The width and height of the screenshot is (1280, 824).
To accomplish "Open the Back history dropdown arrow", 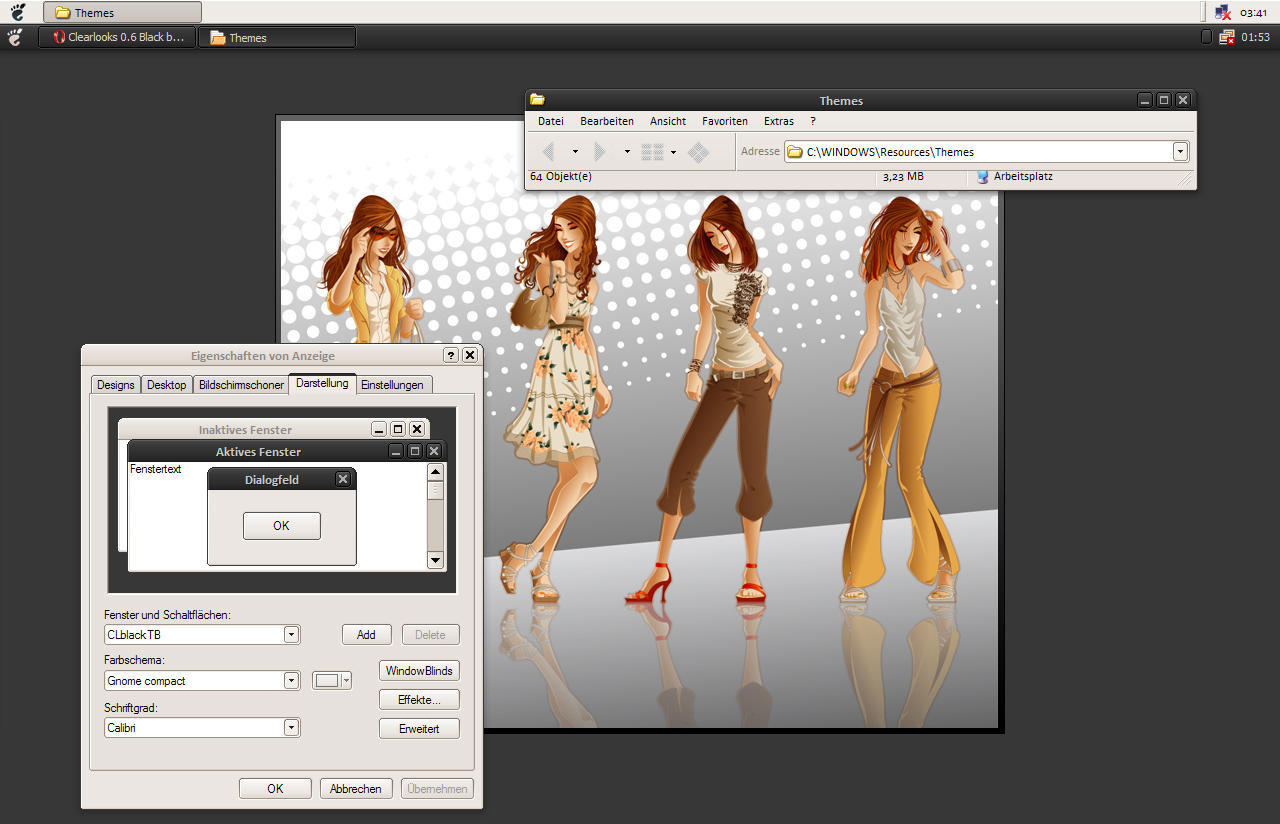I will (x=575, y=152).
